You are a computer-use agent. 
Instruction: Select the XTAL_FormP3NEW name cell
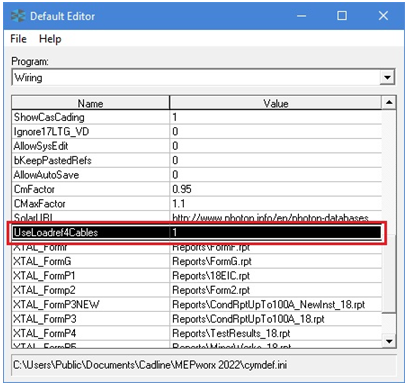91,304
